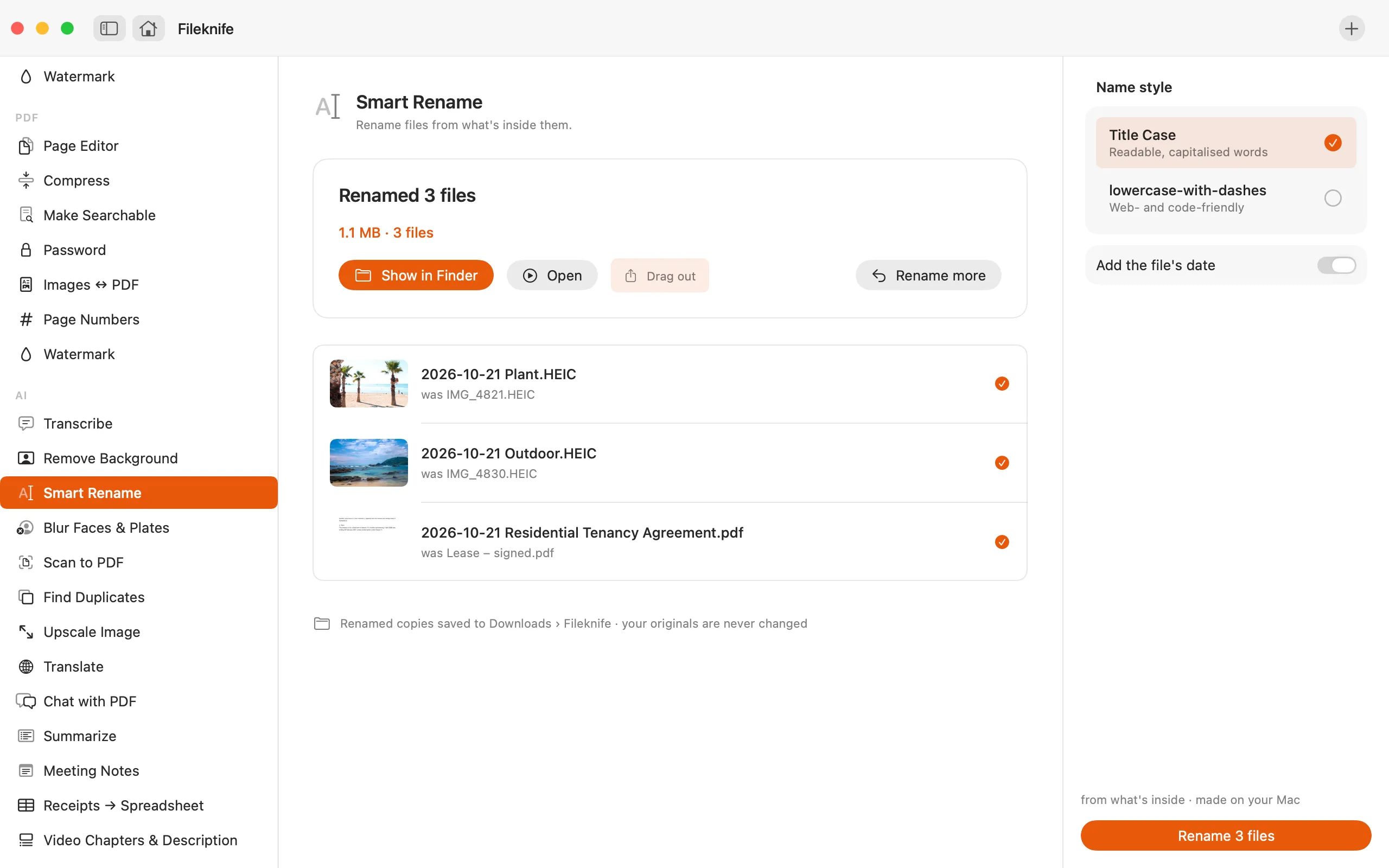
Task: Open Images to PDF converter
Action: (139, 285)
